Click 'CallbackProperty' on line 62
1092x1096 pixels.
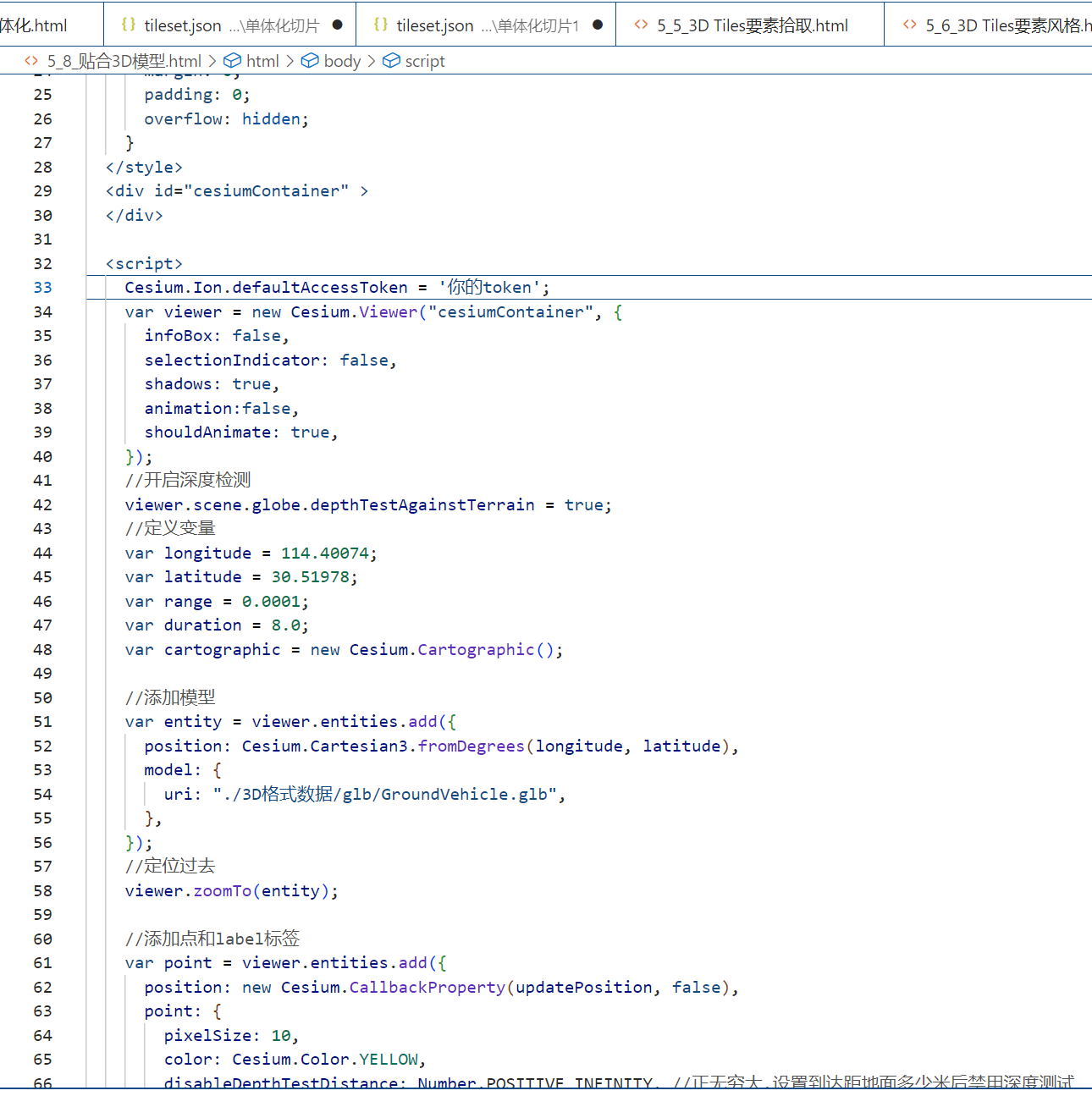(x=427, y=988)
